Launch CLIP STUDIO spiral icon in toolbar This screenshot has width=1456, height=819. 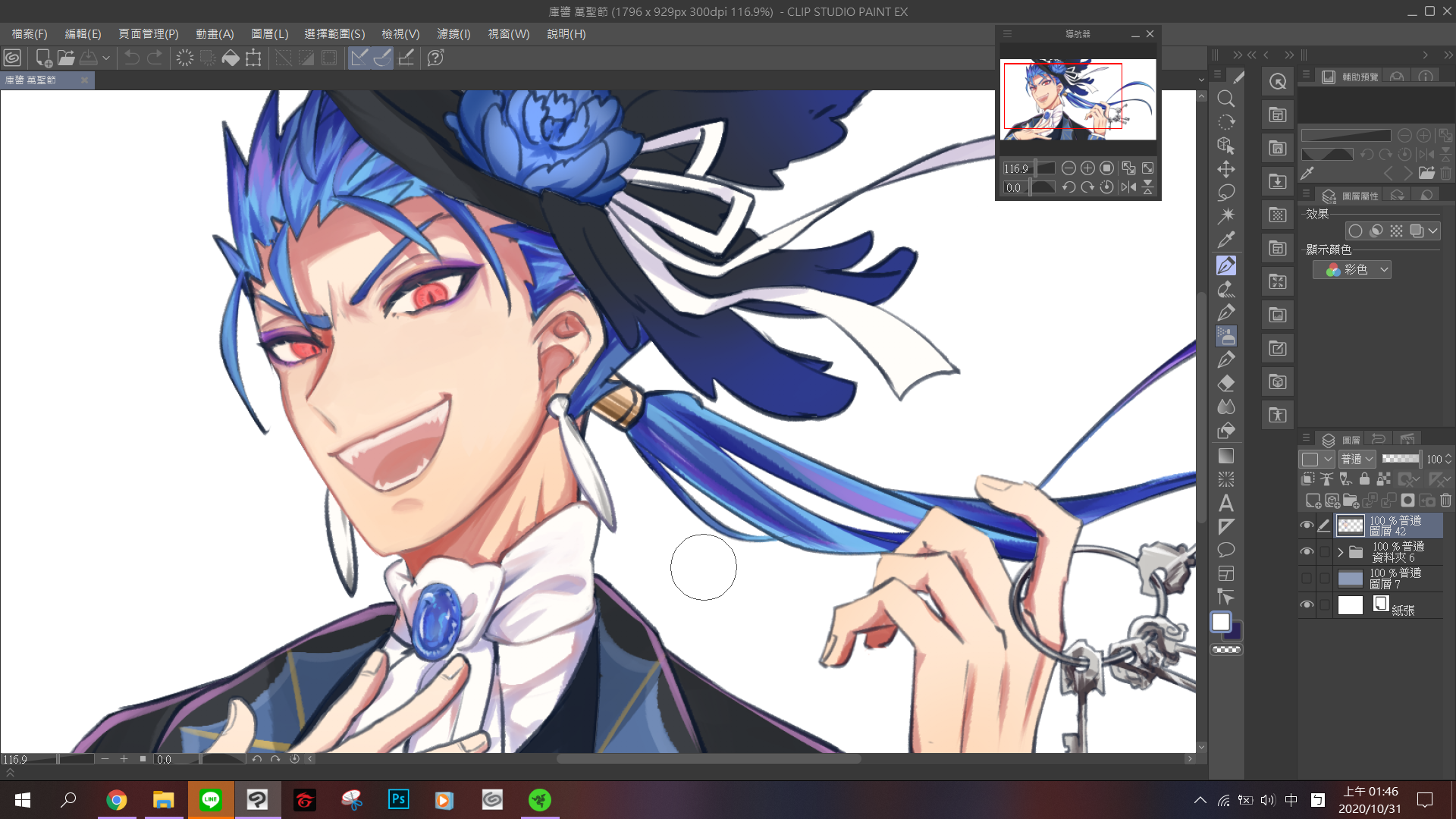12,58
